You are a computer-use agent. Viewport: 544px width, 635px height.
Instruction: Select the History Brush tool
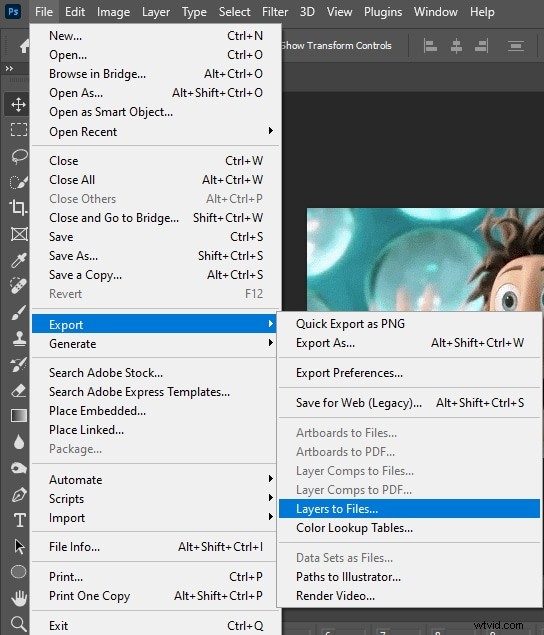[19, 364]
